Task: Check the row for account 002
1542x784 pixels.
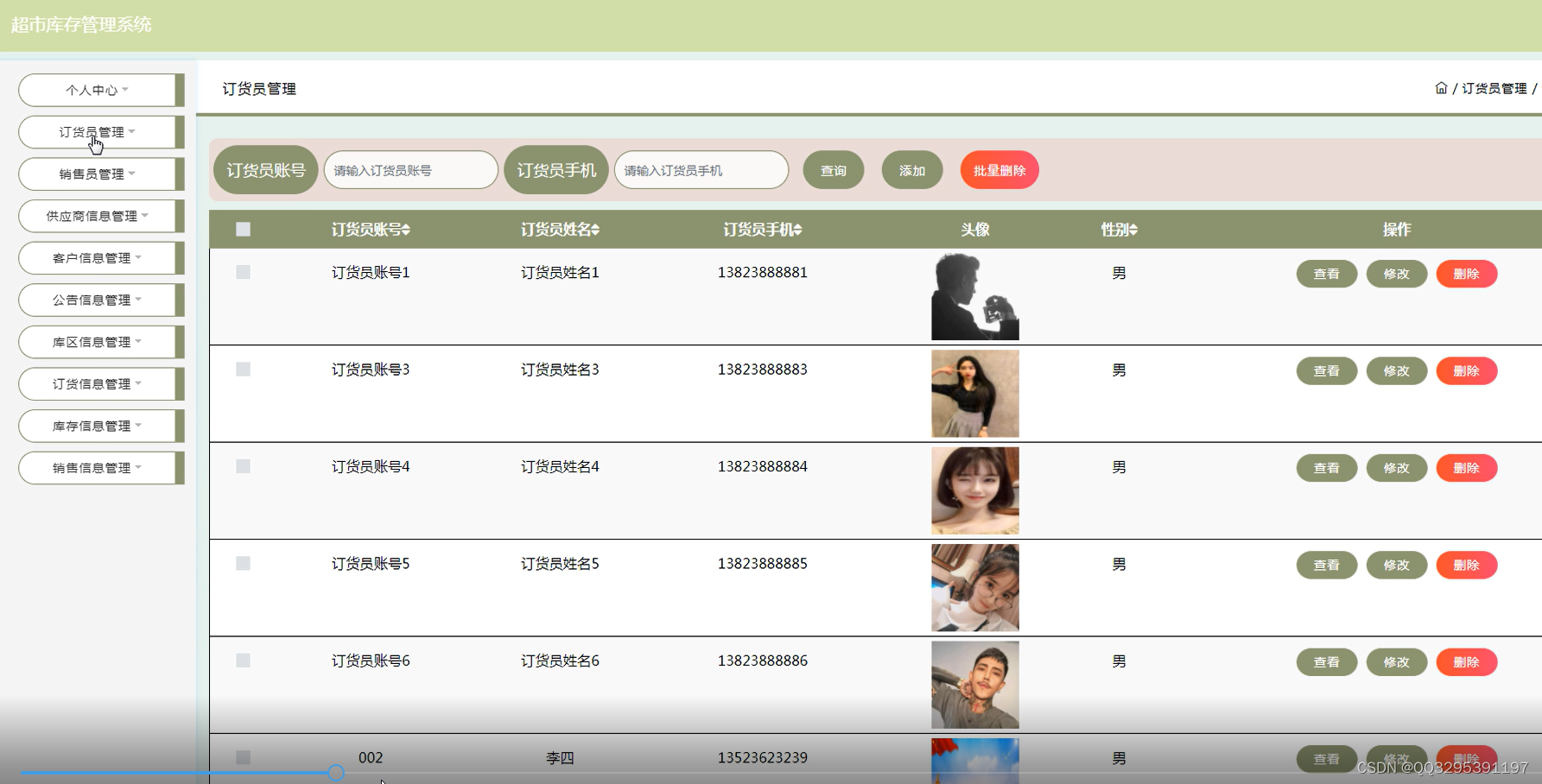Action: tap(243, 757)
